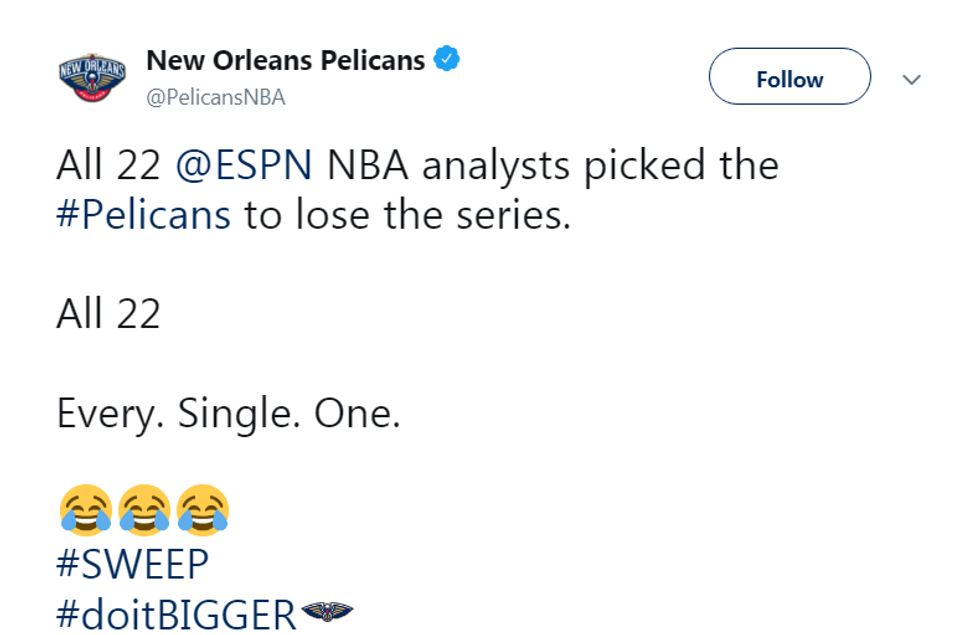
Task: Click the 'to lose the series.' text
Action: click(407, 215)
